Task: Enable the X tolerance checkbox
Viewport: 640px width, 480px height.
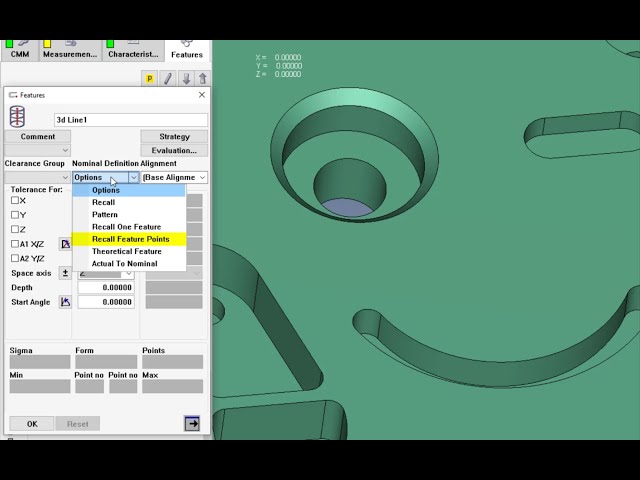Action: coord(15,200)
